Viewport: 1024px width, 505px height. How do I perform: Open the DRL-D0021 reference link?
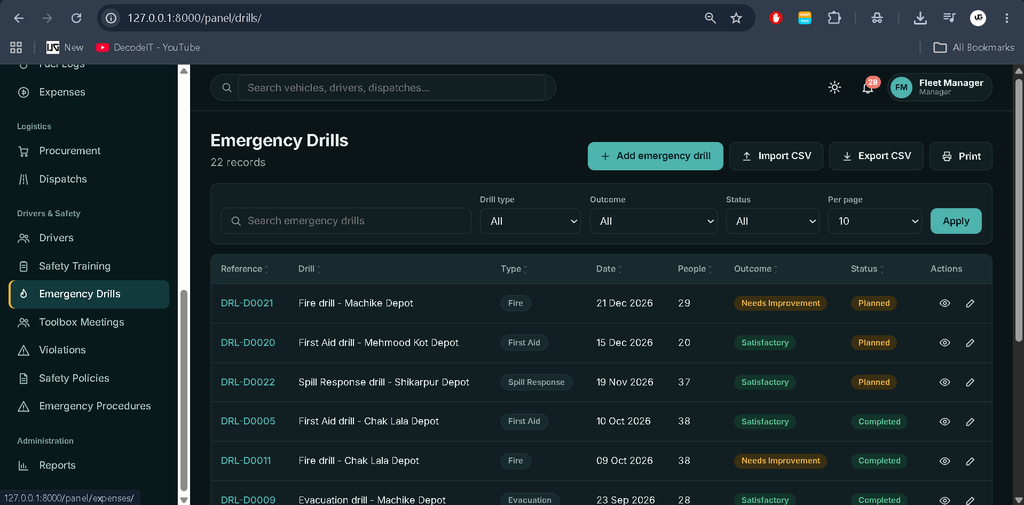coord(247,303)
